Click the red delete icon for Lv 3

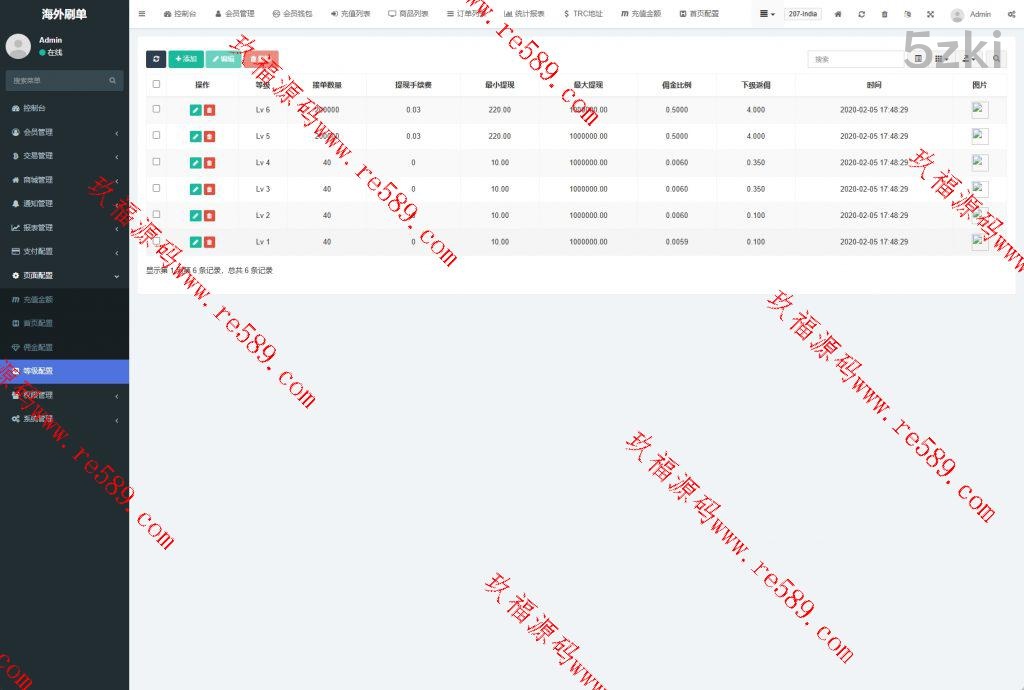point(209,189)
